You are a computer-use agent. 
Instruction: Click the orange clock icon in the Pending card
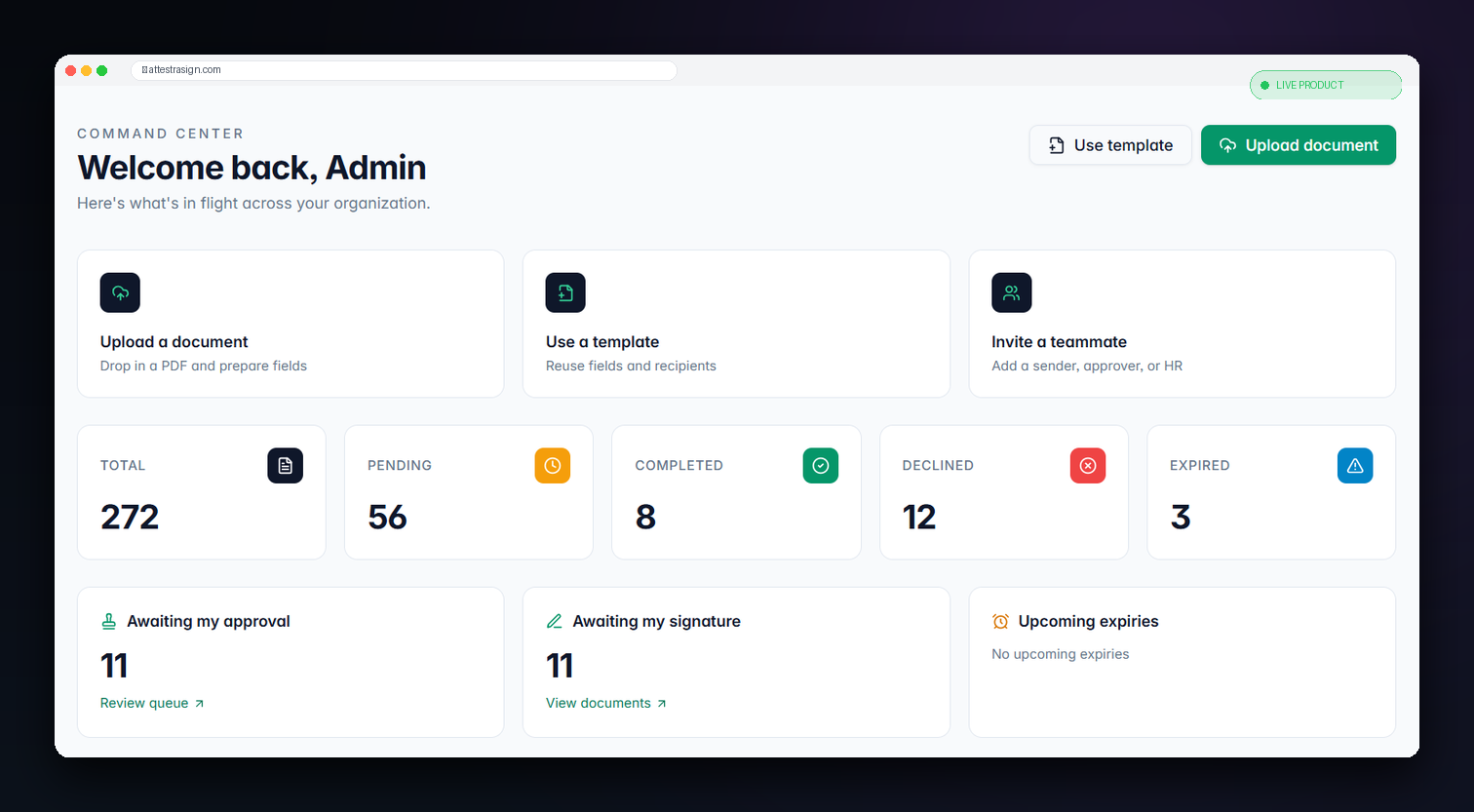pyautogui.click(x=552, y=466)
